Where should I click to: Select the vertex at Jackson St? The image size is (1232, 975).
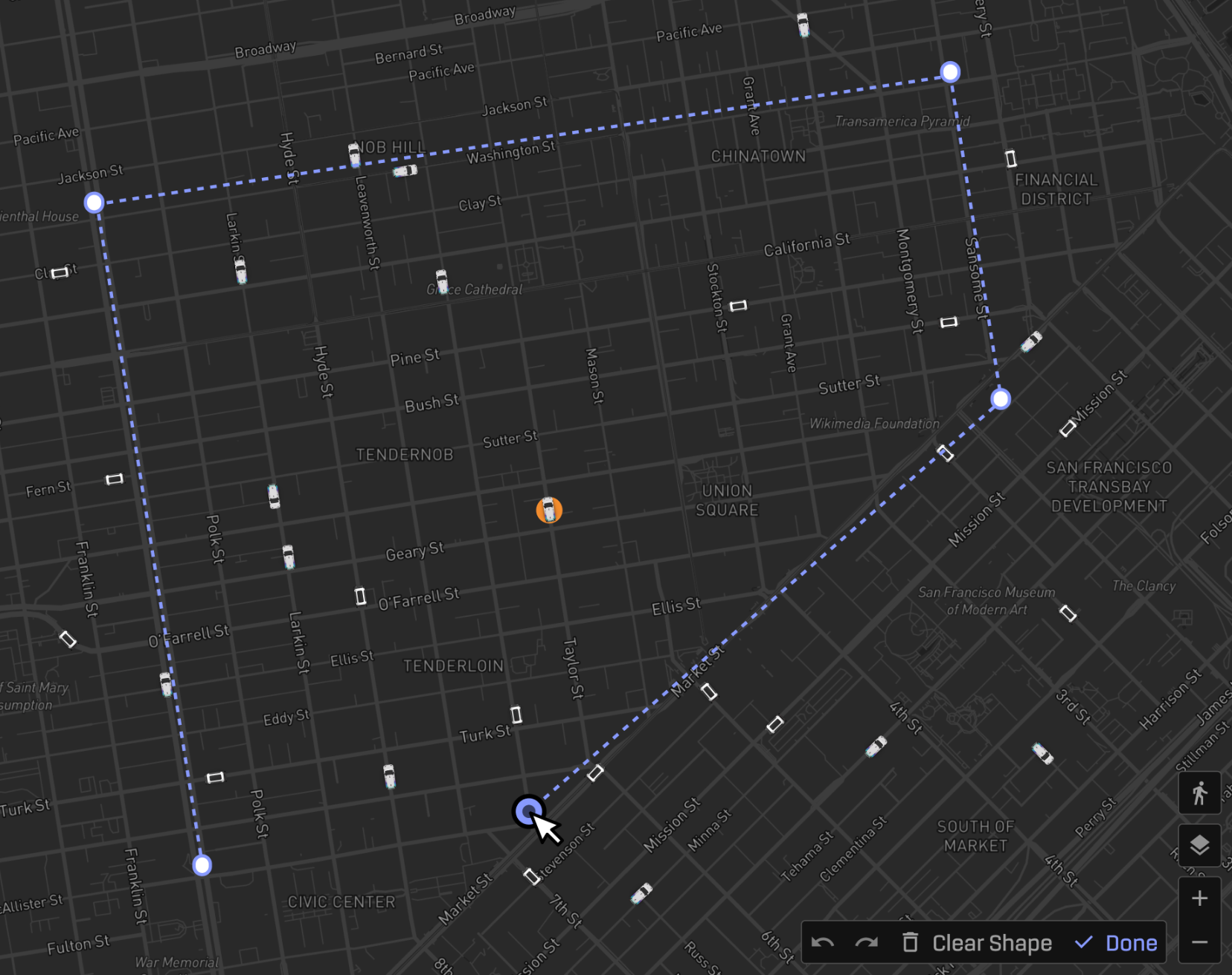(x=94, y=202)
